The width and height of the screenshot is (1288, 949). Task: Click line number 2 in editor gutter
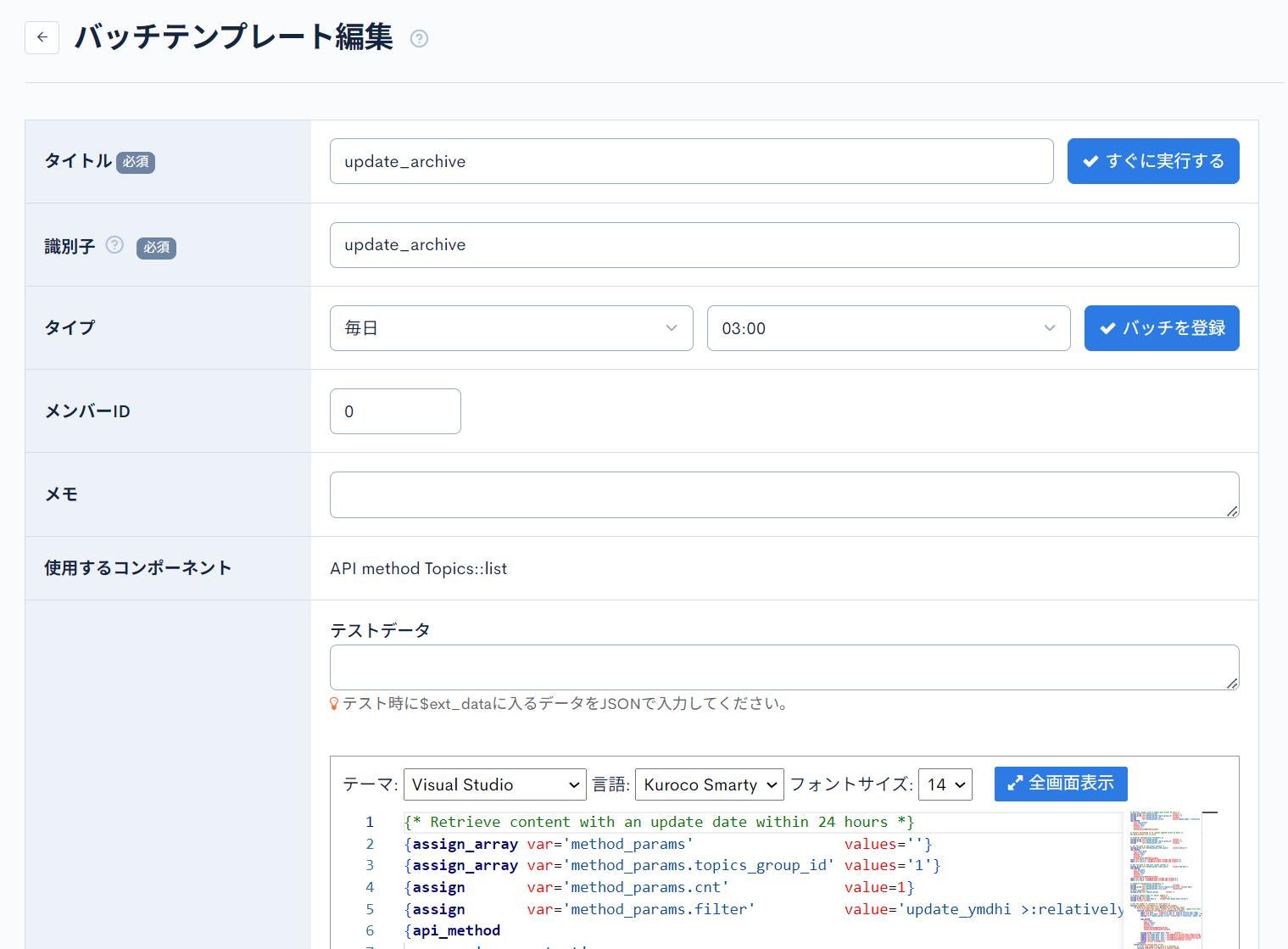[370, 844]
